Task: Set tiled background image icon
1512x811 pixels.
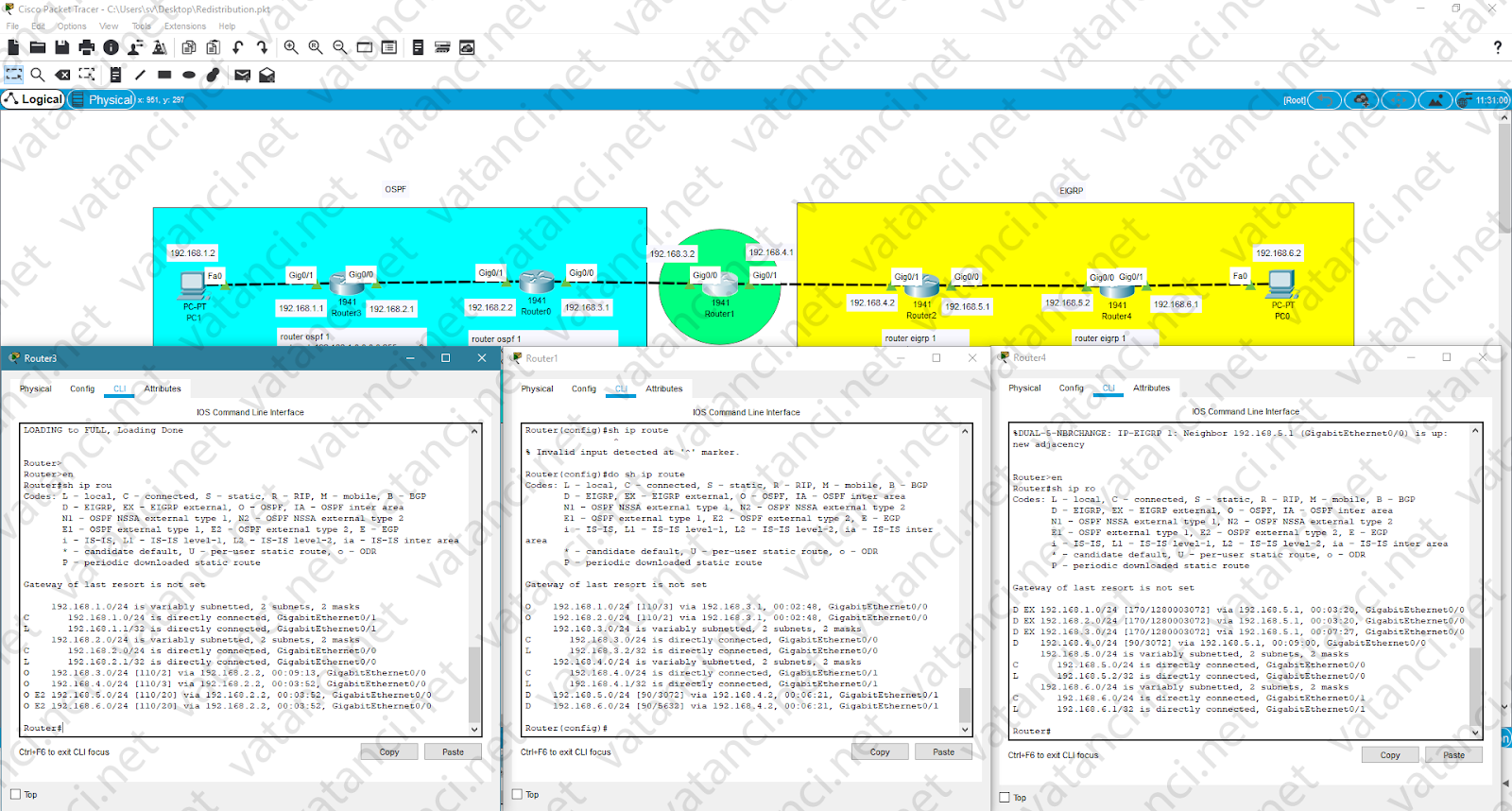Action: click(x=1435, y=99)
